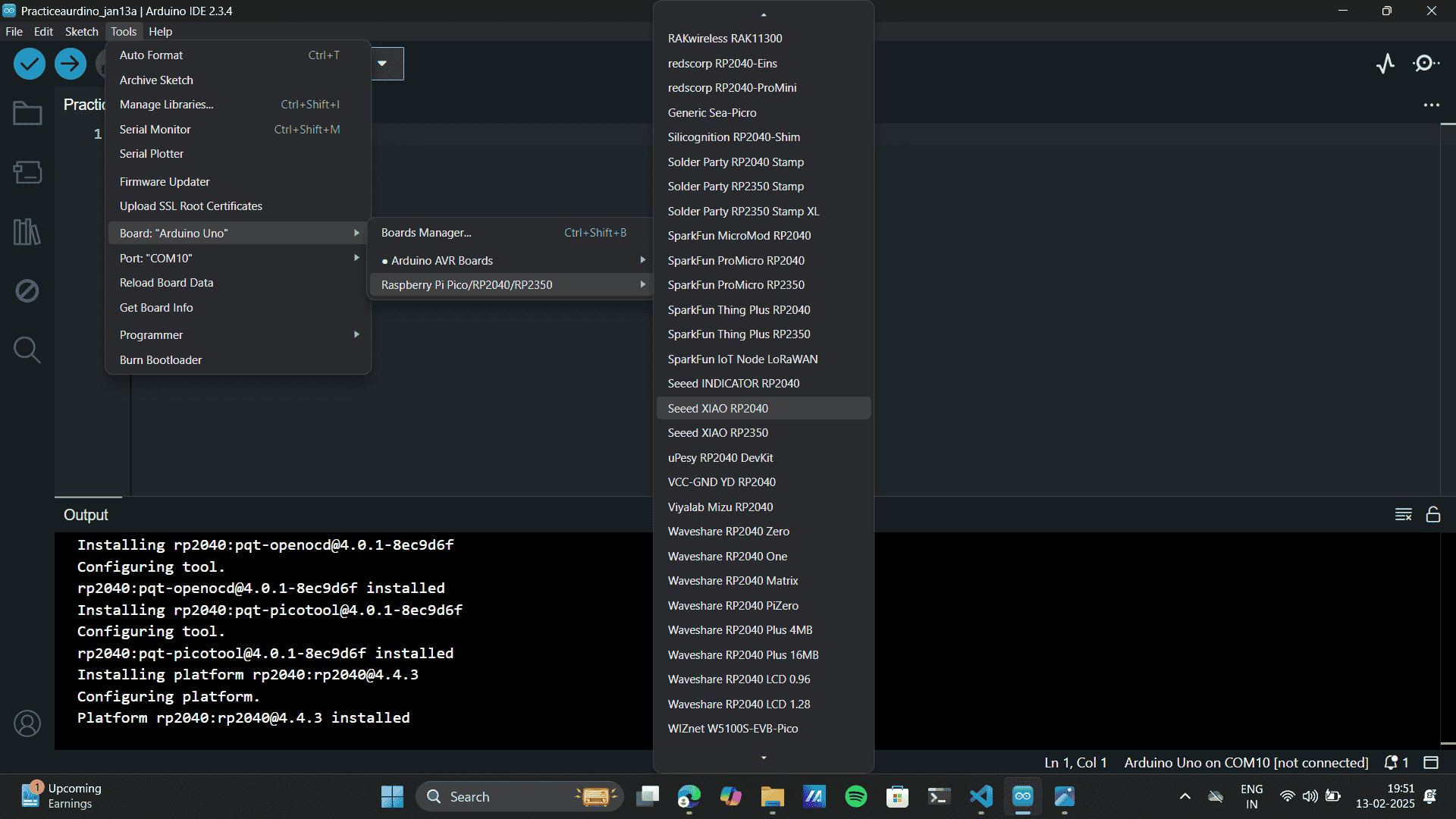1456x819 pixels.
Task: Open the Search sidebar icon
Action: 27,350
